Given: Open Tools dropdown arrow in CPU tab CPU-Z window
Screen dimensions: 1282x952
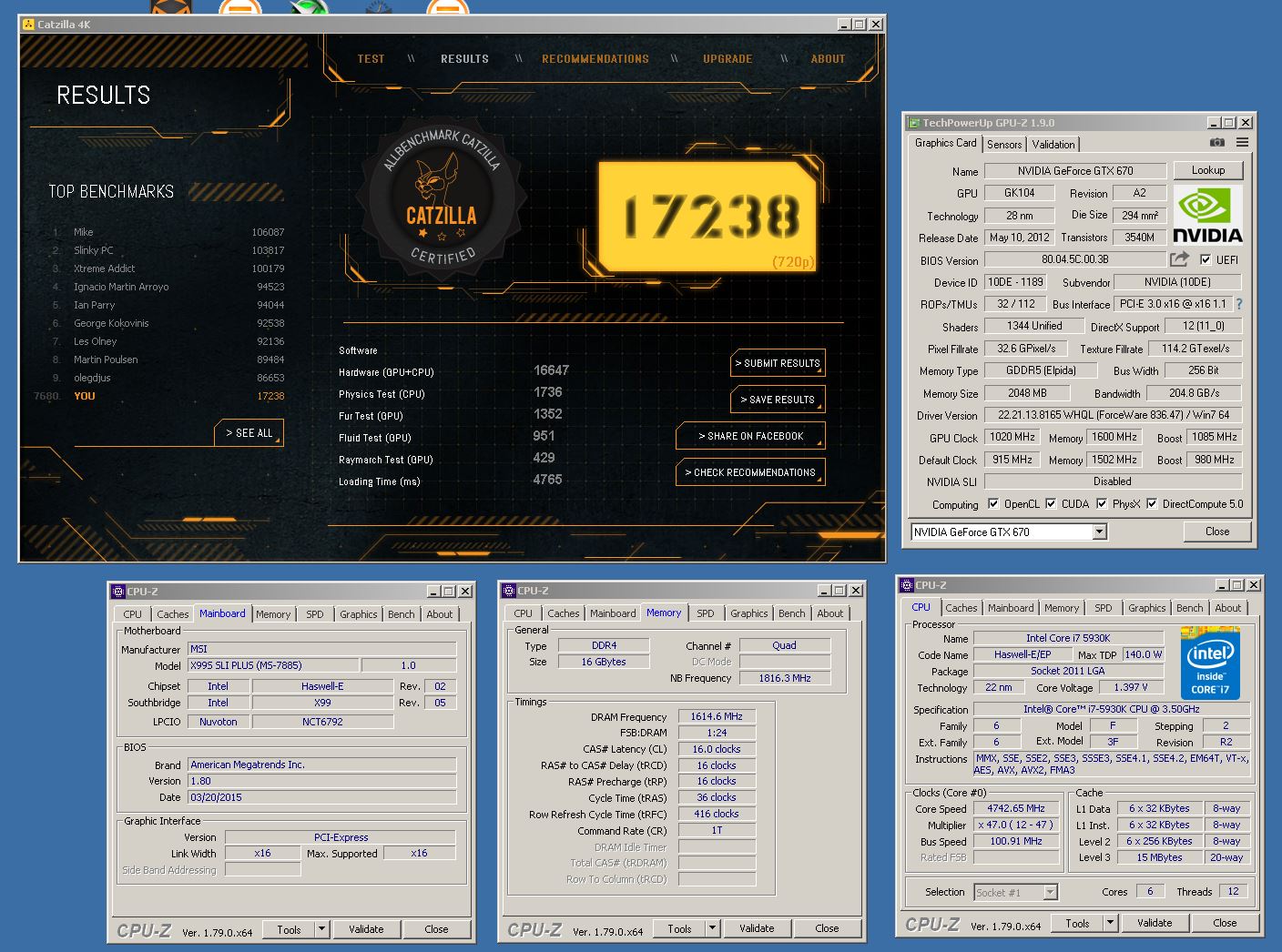Looking at the screenshot, I should click(x=1110, y=923).
